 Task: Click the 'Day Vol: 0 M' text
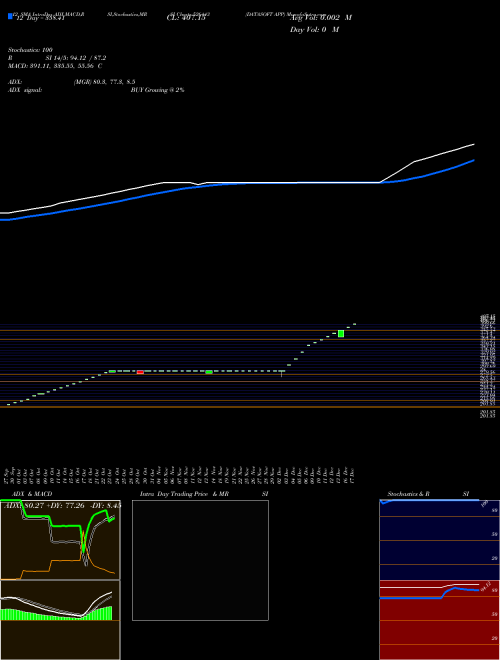point(314,30)
